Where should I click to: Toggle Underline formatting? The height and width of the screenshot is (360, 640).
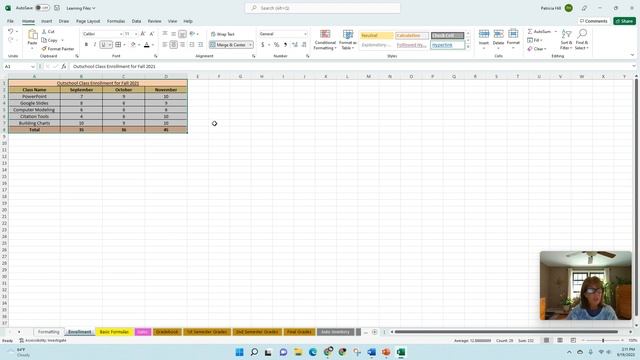pos(103,44)
